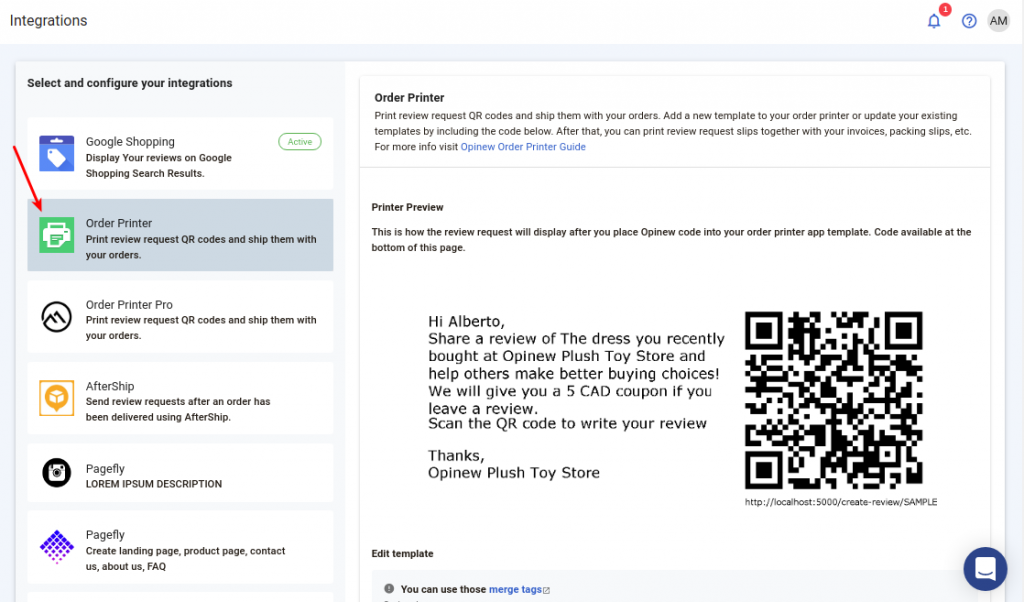Click the QR code preview image
The height and width of the screenshot is (602, 1024).
[834, 400]
